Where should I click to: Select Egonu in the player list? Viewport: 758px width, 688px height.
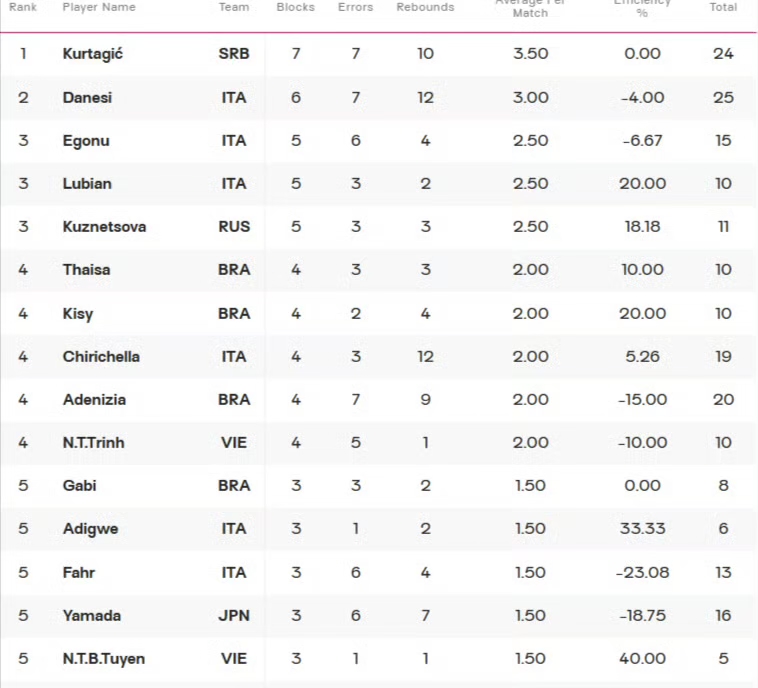(x=86, y=141)
